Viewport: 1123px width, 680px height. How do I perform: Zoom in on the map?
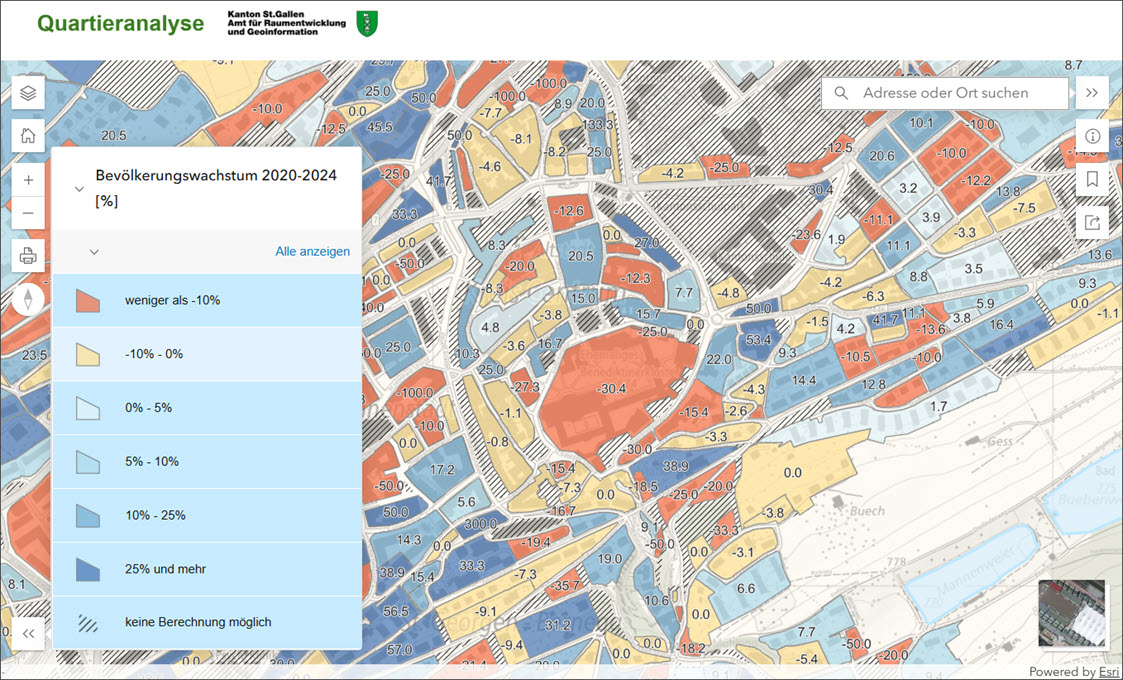[28, 181]
